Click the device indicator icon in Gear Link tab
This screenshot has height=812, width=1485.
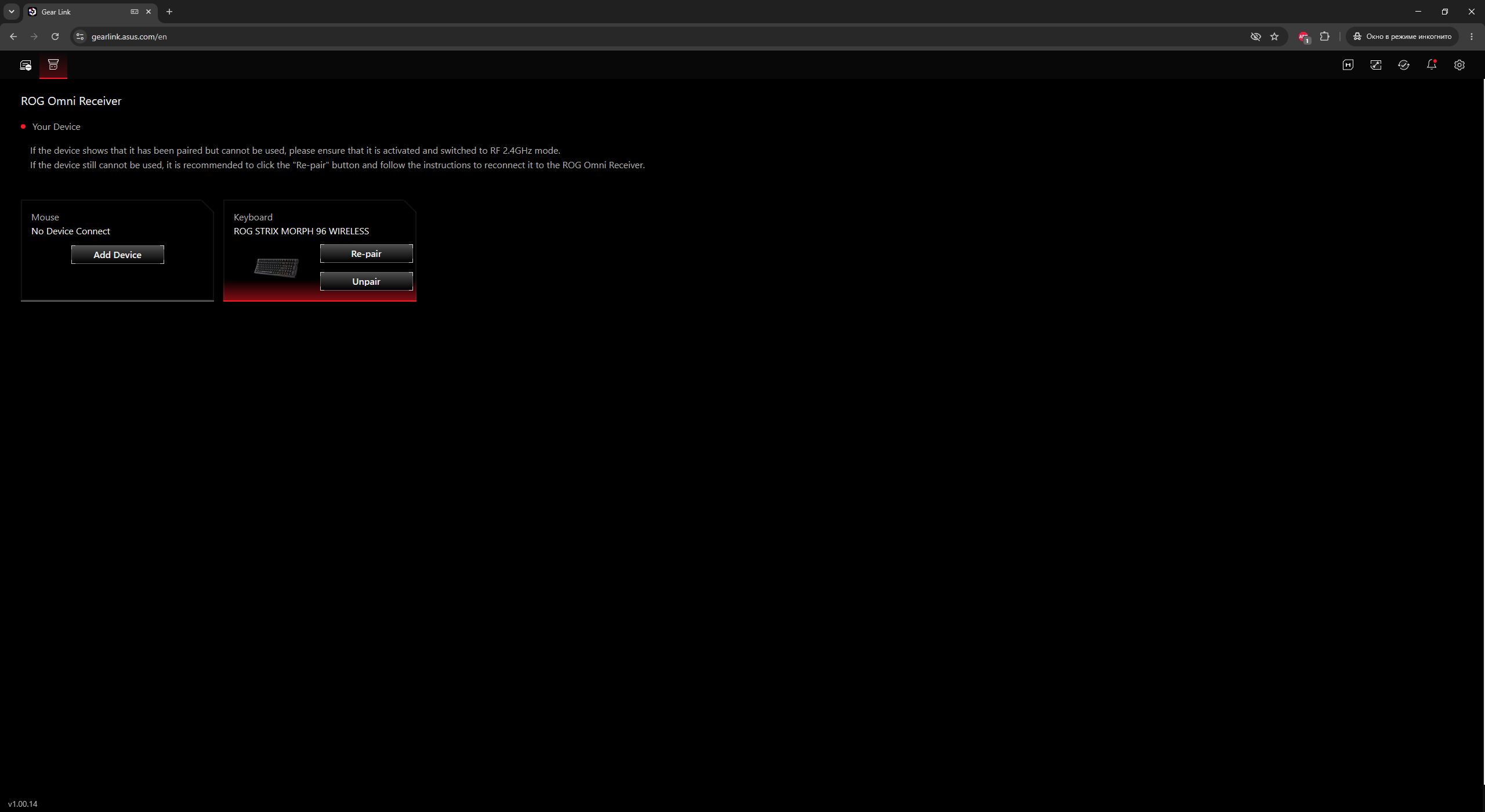point(135,12)
